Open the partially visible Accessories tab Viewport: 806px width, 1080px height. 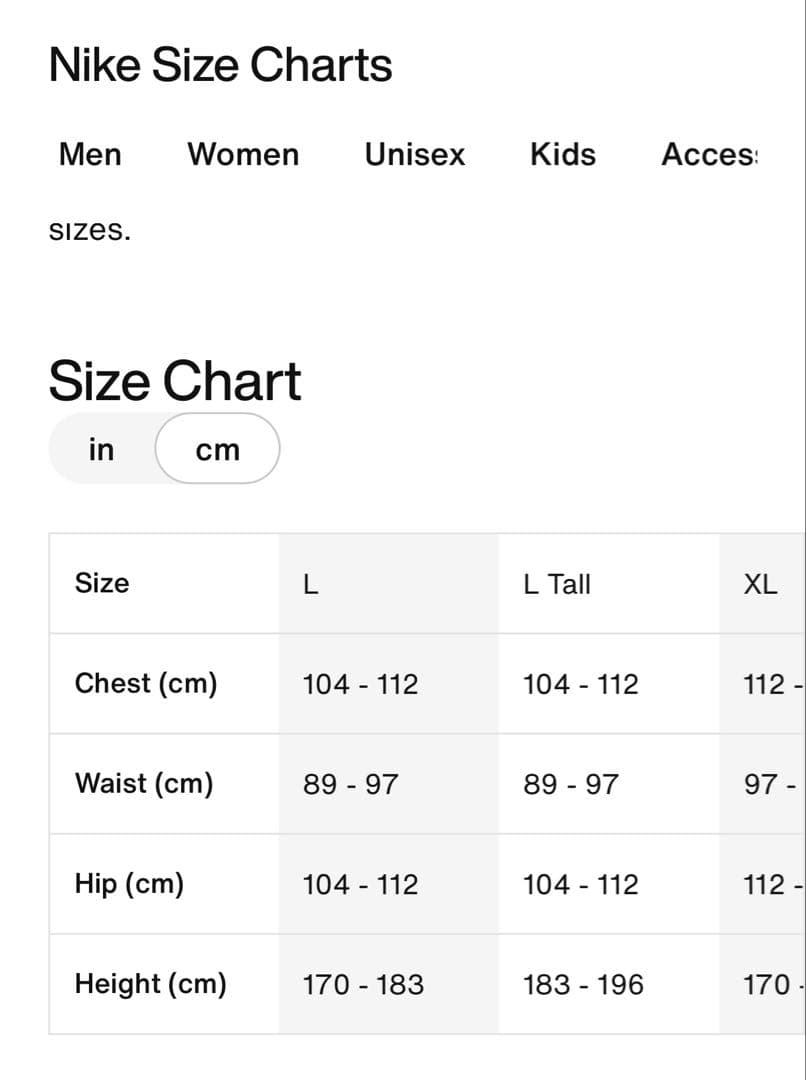point(710,155)
